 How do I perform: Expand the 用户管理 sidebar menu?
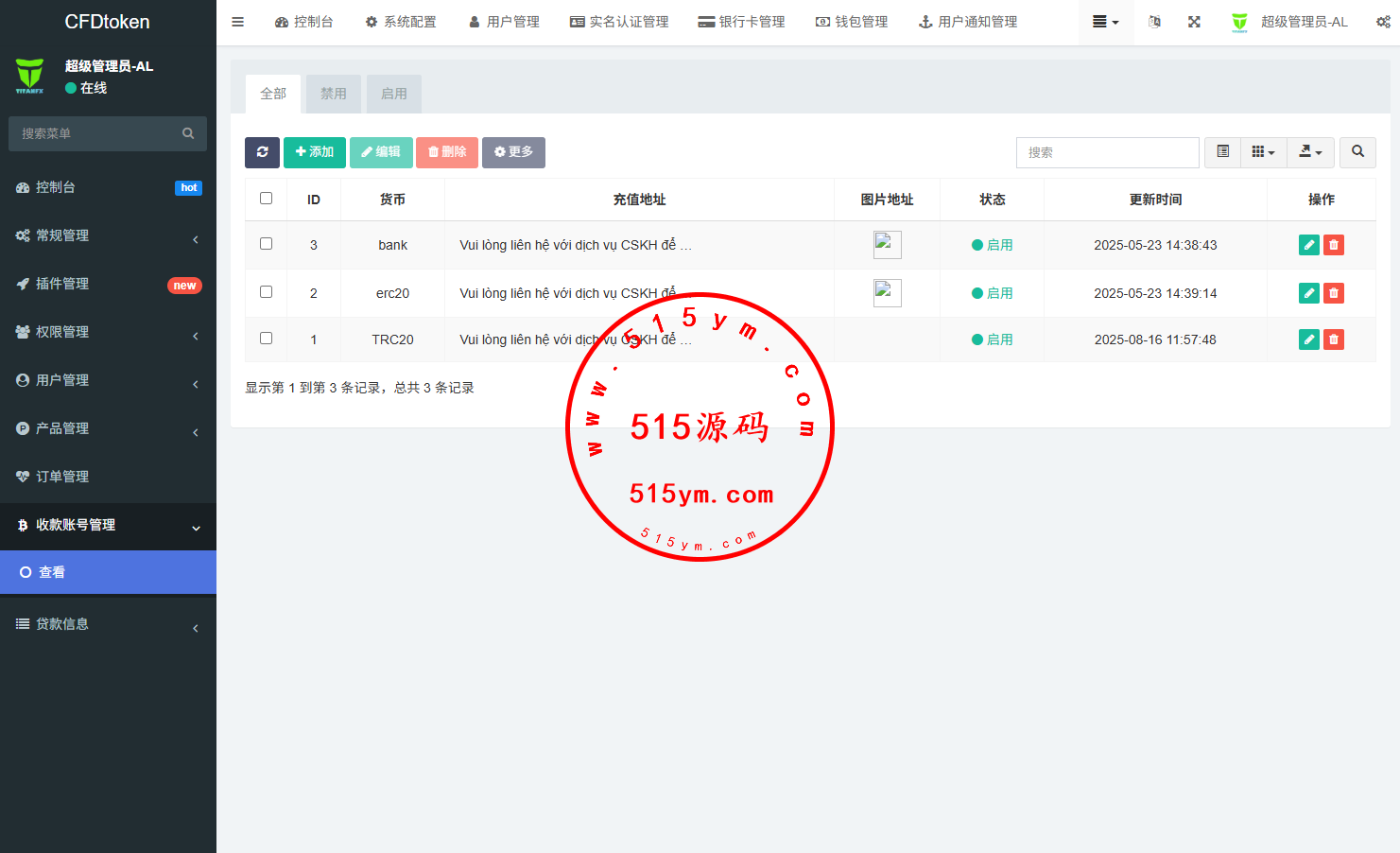[x=108, y=380]
